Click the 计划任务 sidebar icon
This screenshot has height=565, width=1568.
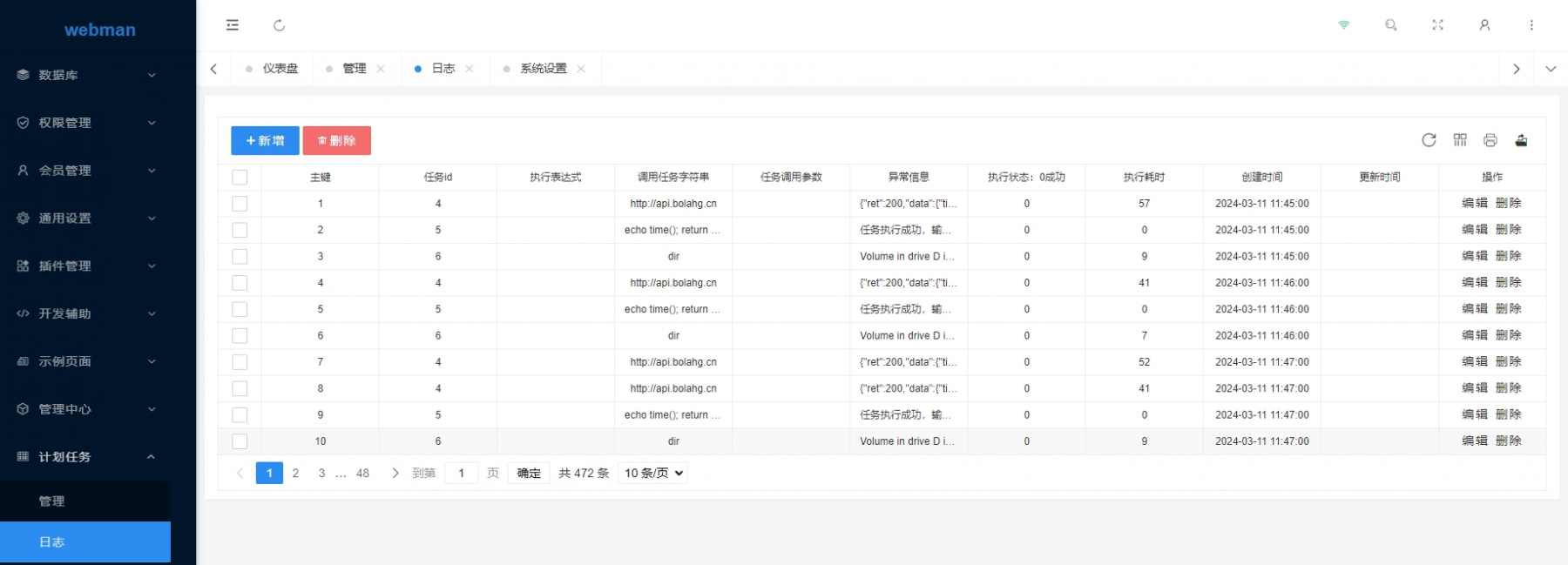[x=23, y=456]
